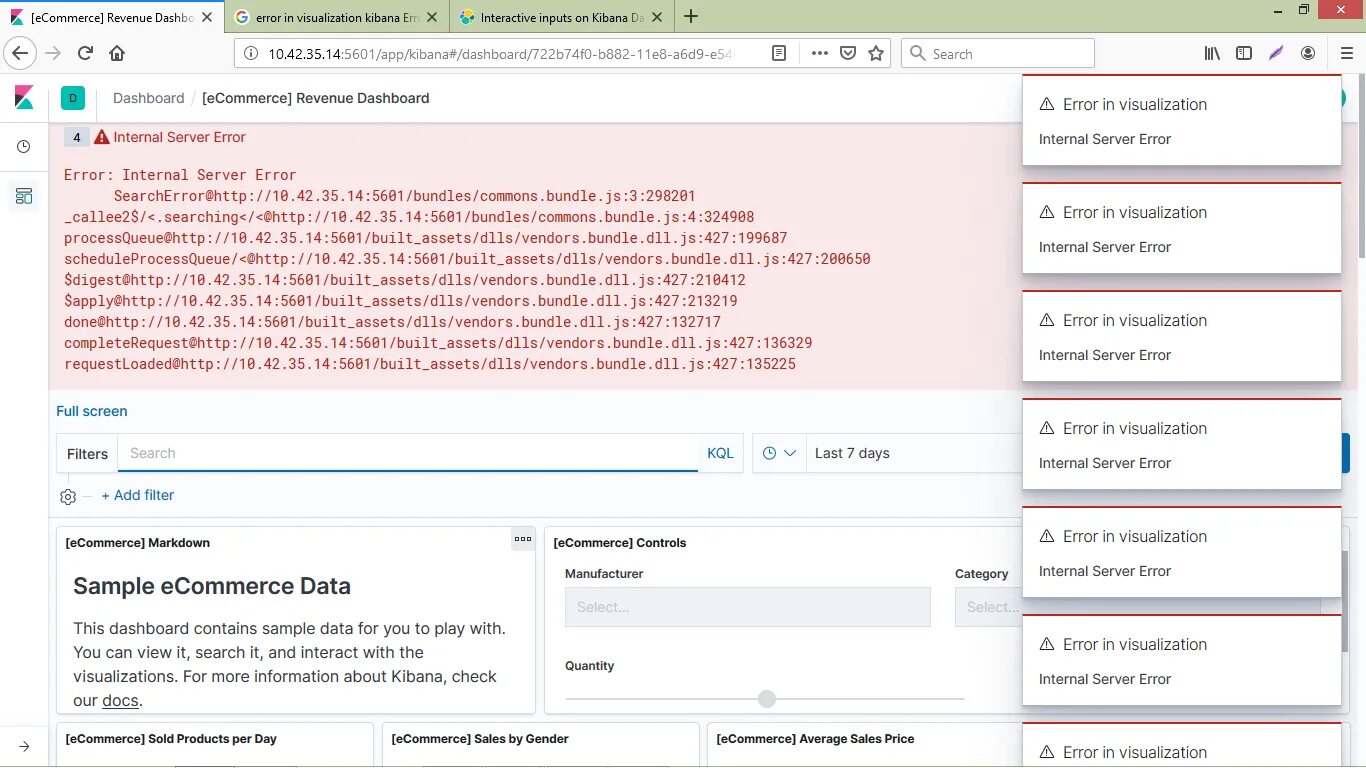The image size is (1366, 768).
Task: Toggle reader view icon
Action: [x=779, y=54]
